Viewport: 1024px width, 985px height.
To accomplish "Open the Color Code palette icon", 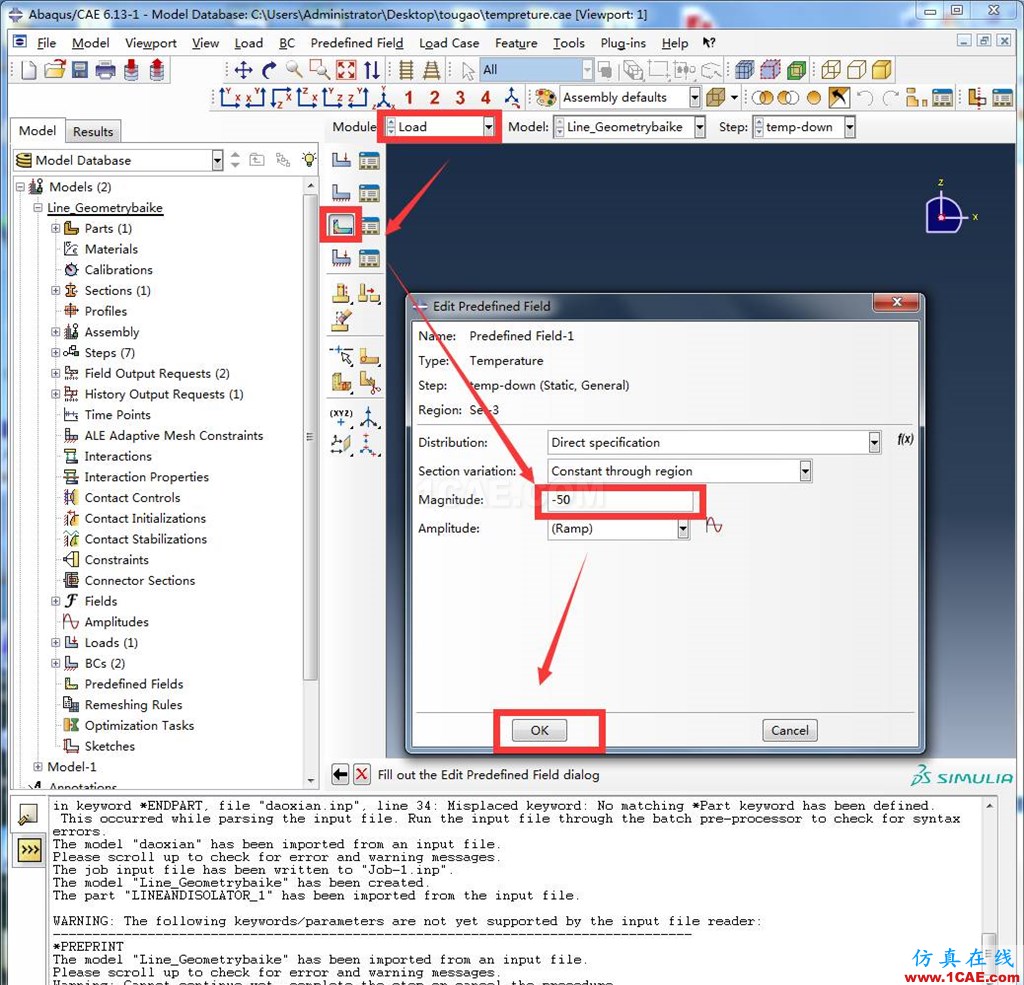I will [545, 98].
